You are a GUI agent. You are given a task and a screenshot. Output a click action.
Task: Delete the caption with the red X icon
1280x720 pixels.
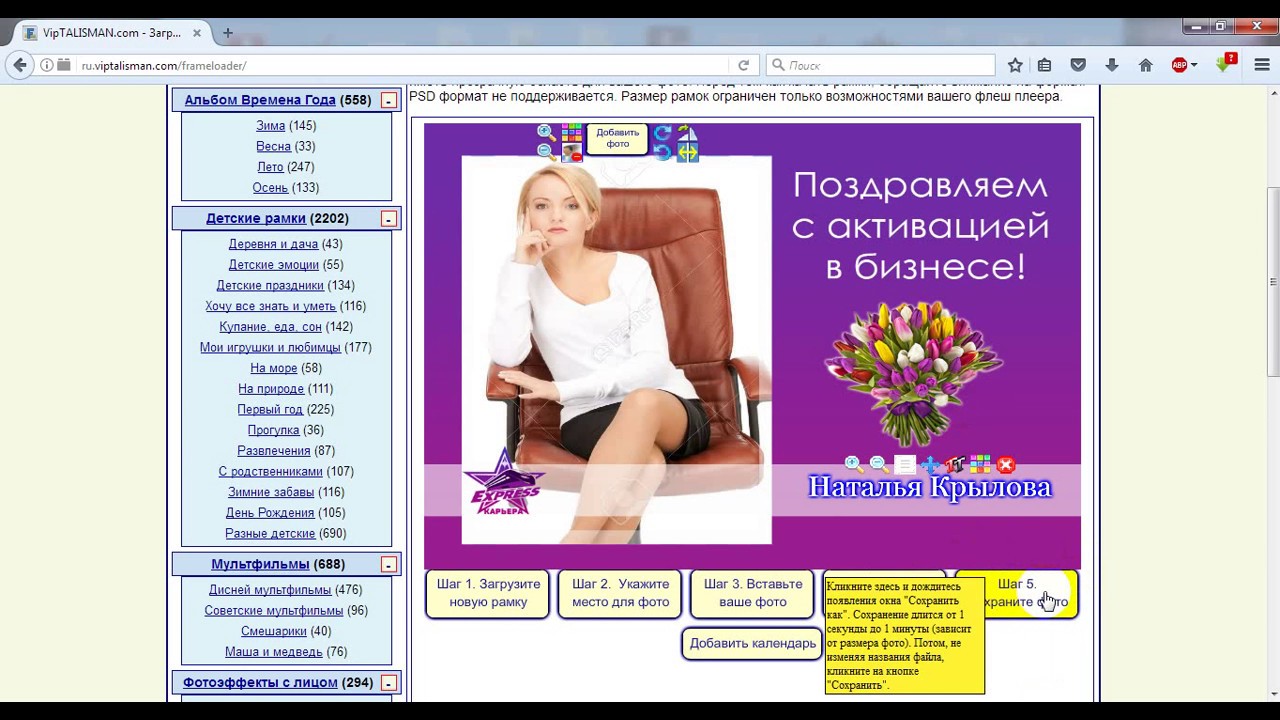pos(1006,464)
